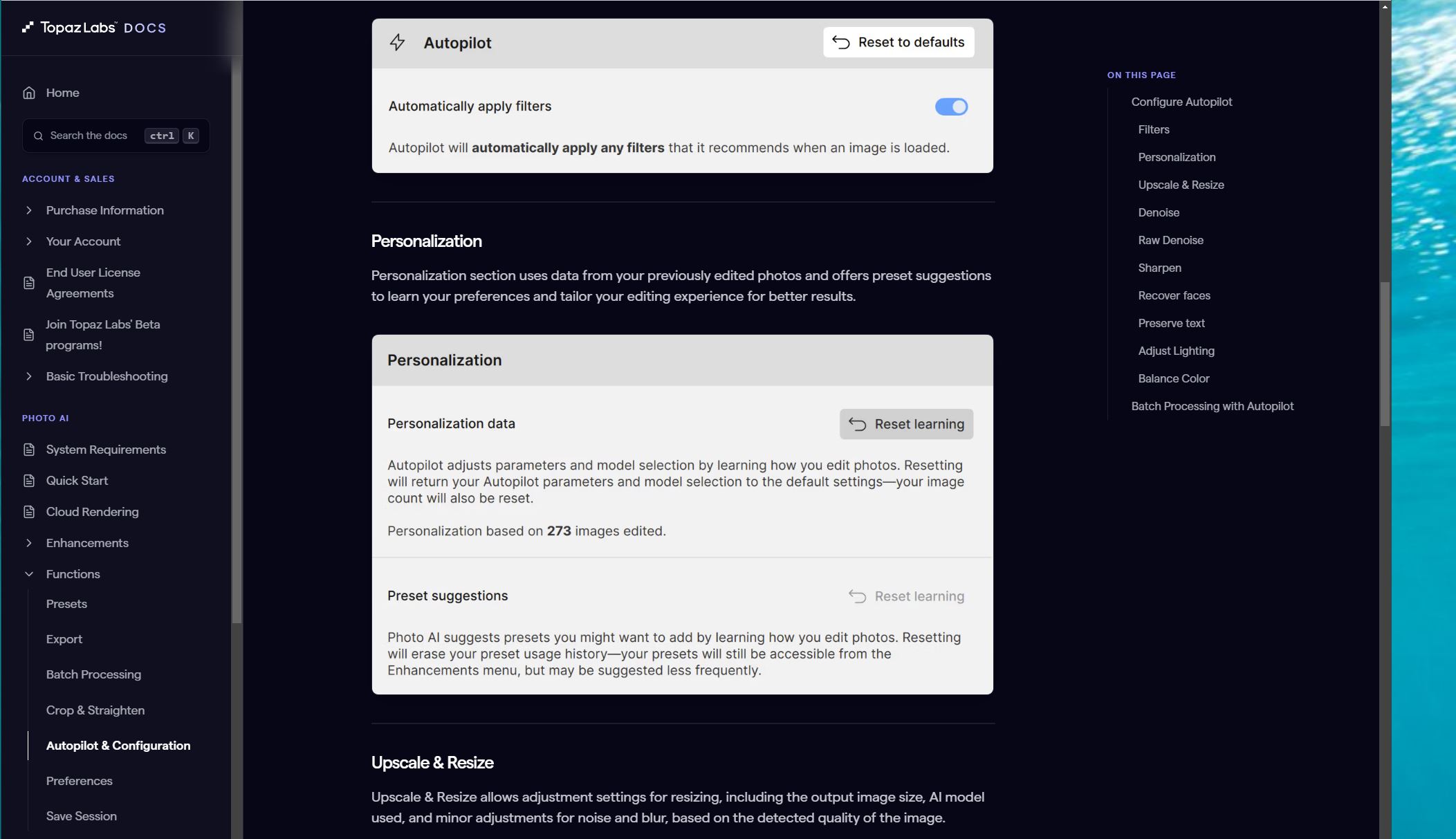Image resolution: width=1456 pixels, height=839 pixels.
Task: Click the undo arrow on Reset to defaults
Action: tap(840, 42)
